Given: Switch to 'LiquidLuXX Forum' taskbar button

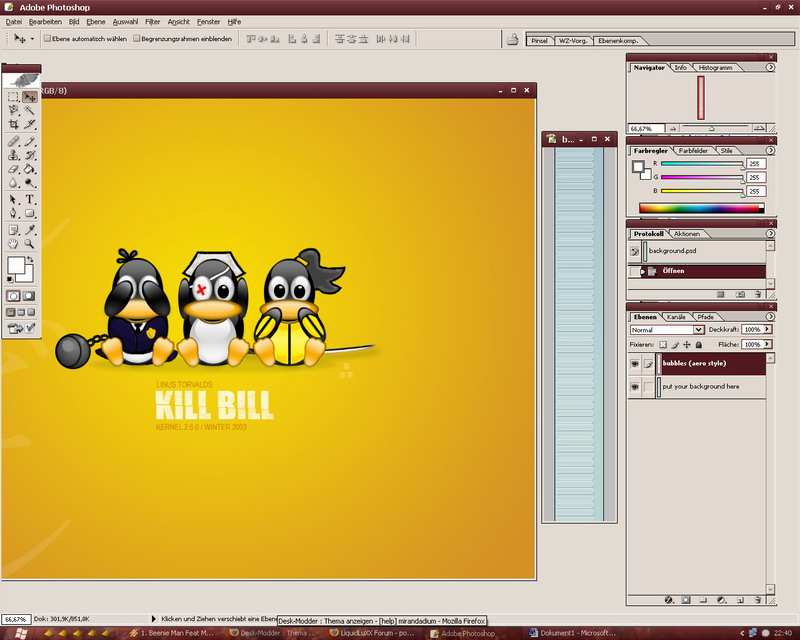Looking at the screenshot, I should [x=371, y=633].
